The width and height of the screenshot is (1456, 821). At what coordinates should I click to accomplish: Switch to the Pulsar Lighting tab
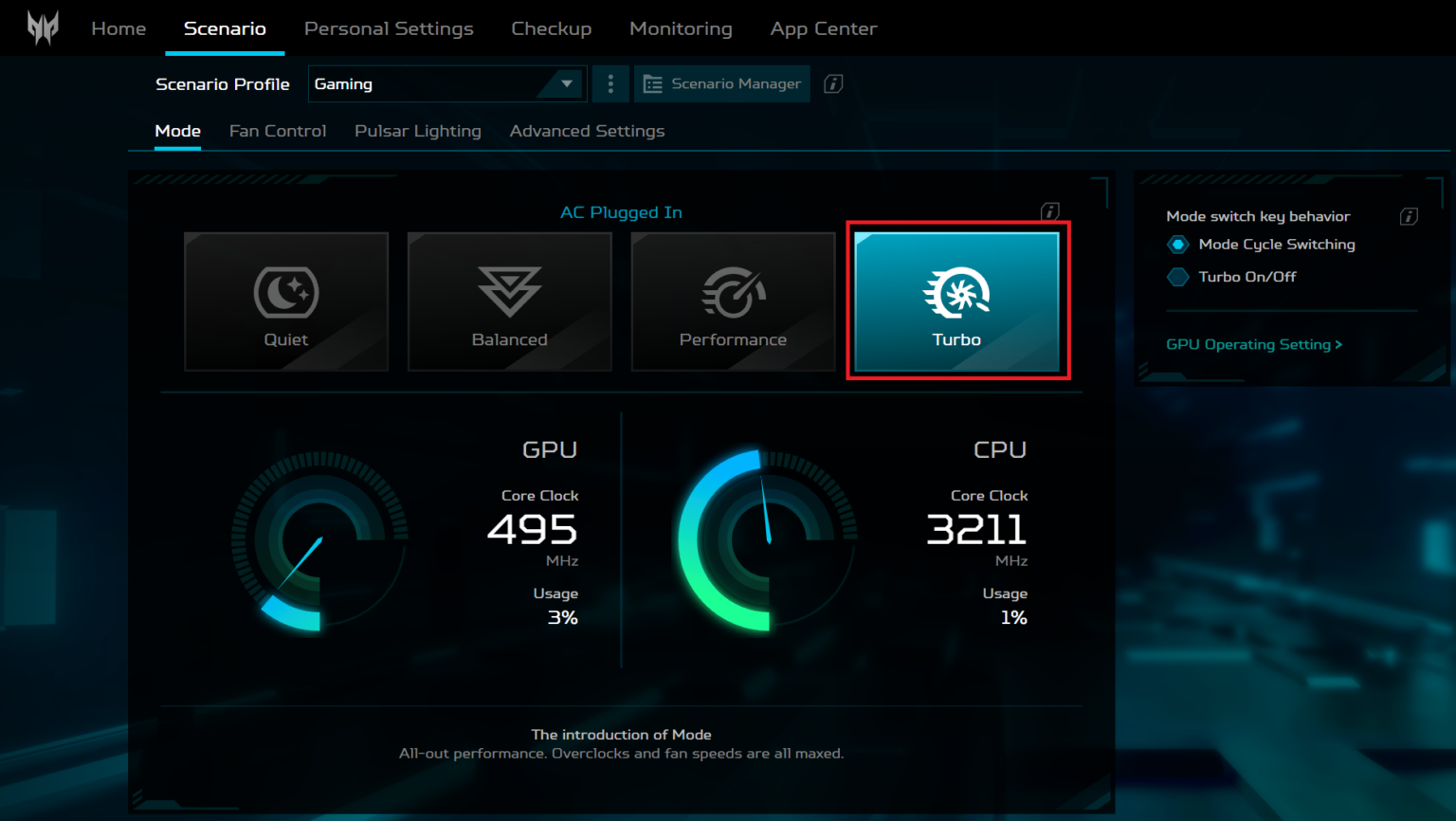(417, 131)
